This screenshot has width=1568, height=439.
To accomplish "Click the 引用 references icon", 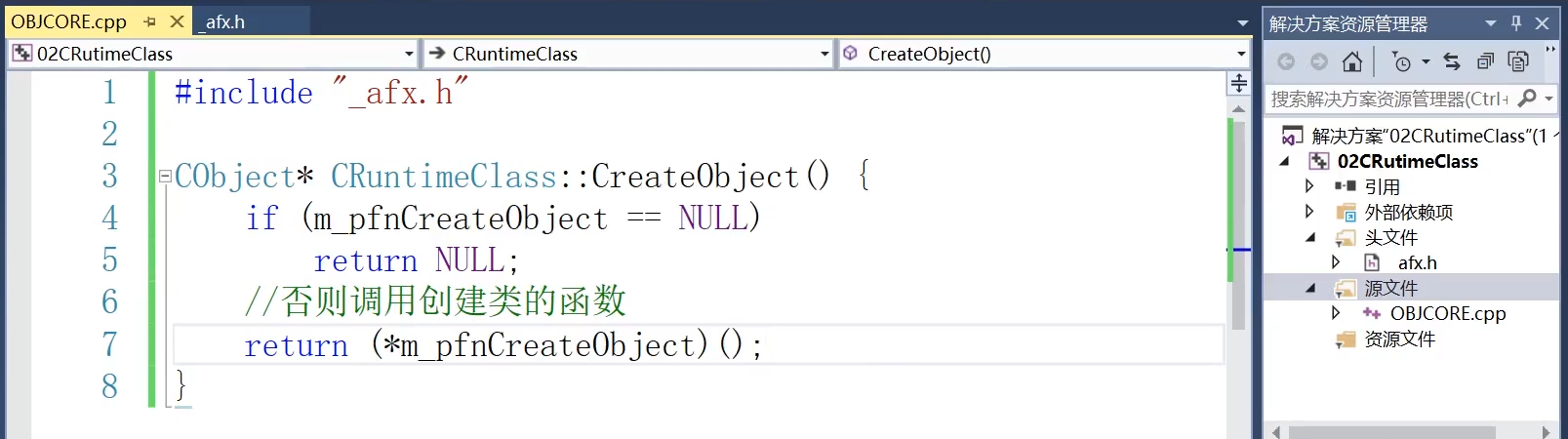I will coord(1346,186).
